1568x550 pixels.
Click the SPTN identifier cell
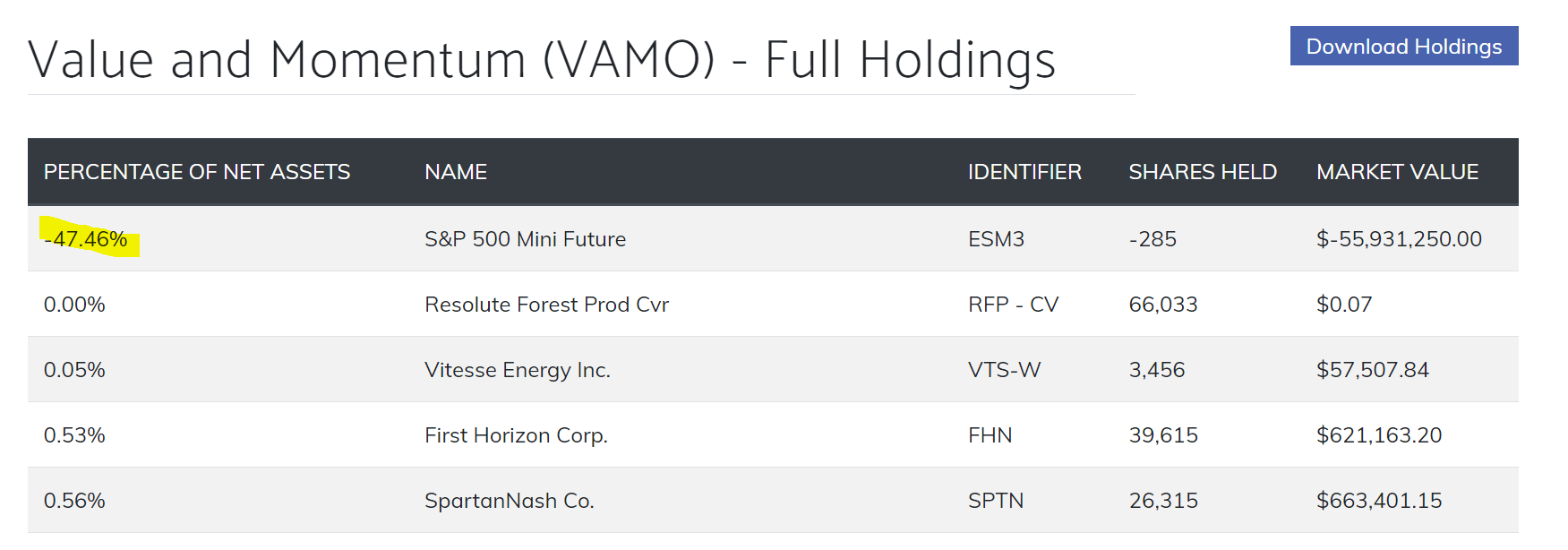[x=996, y=501]
